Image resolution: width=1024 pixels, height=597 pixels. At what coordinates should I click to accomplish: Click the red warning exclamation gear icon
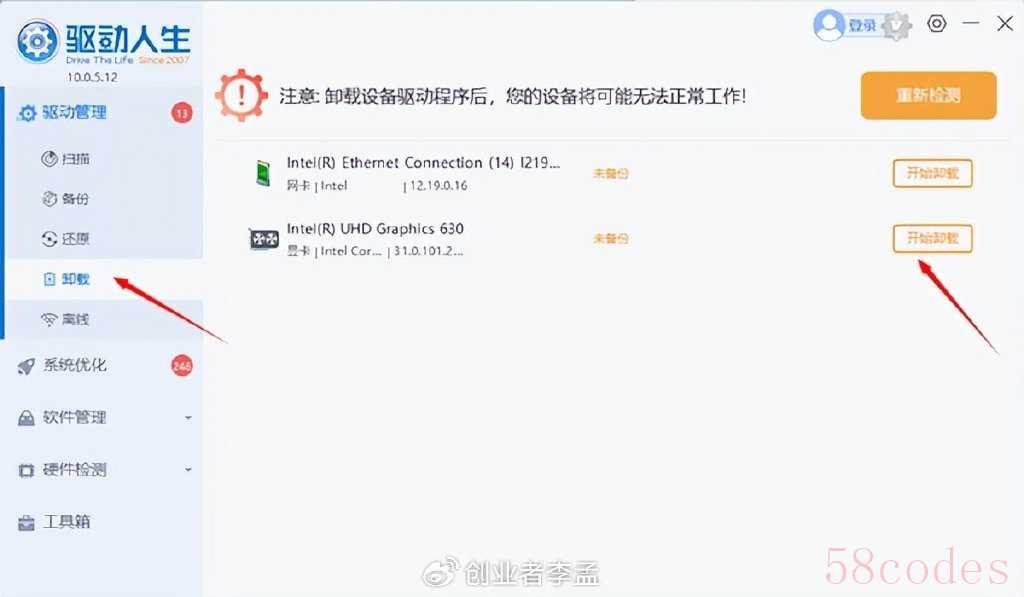coord(241,95)
